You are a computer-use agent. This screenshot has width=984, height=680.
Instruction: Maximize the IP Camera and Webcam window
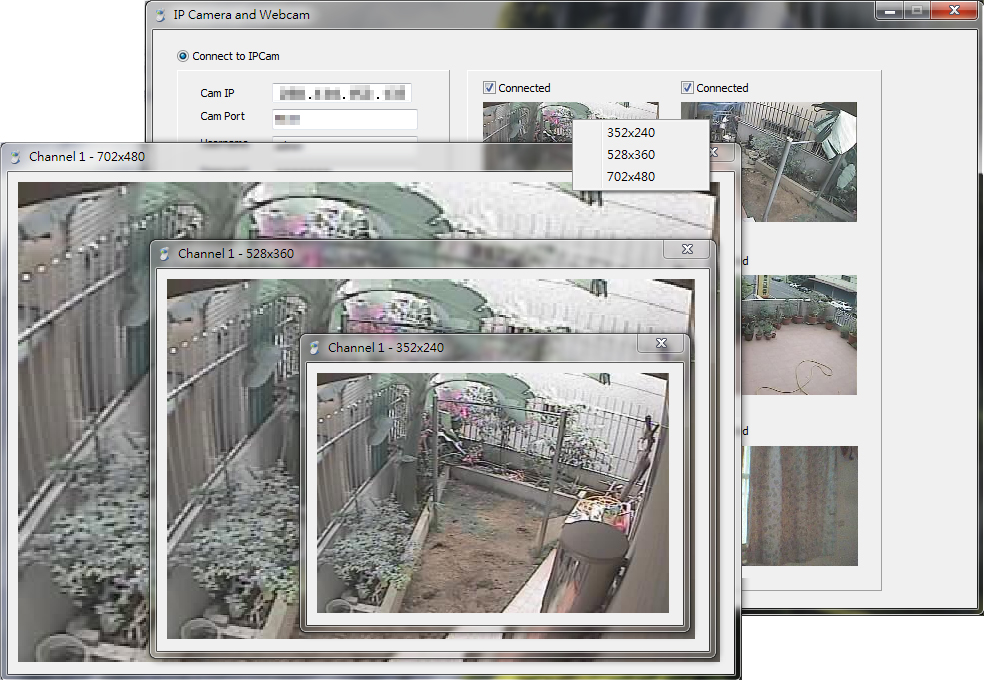point(917,11)
